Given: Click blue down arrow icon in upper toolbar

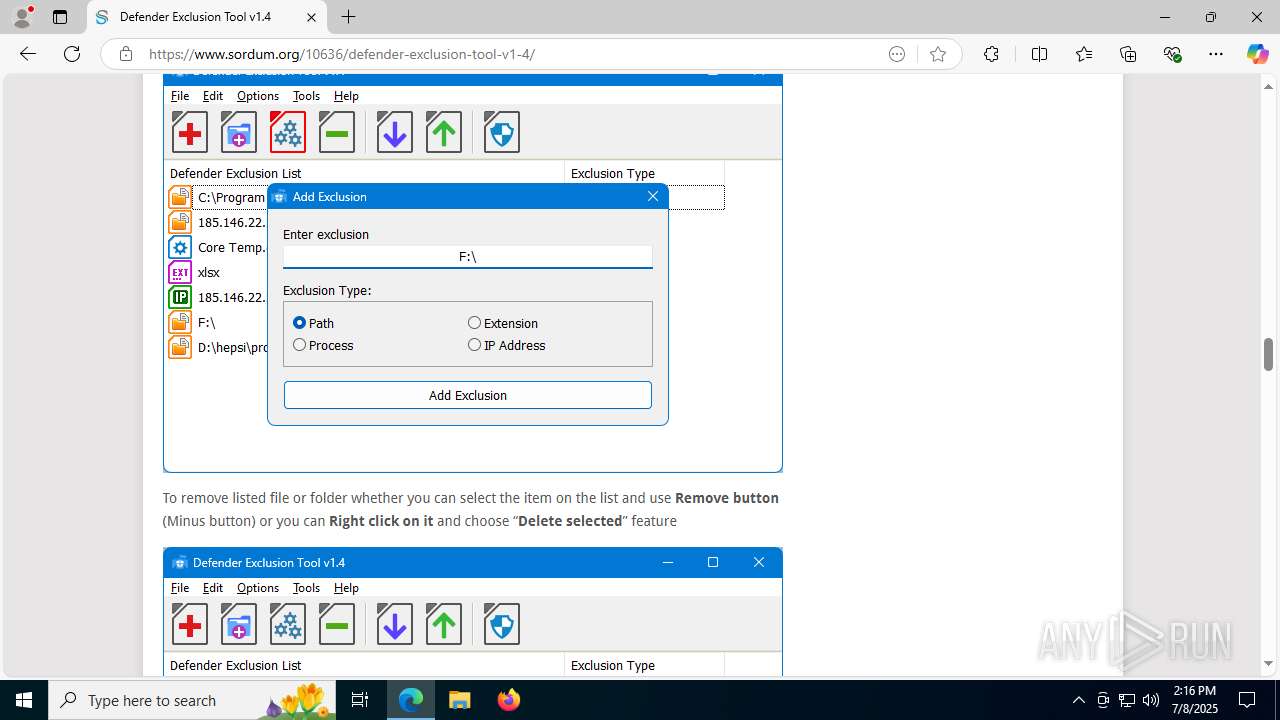Looking at the screenshot, I should tap(395, 132).
